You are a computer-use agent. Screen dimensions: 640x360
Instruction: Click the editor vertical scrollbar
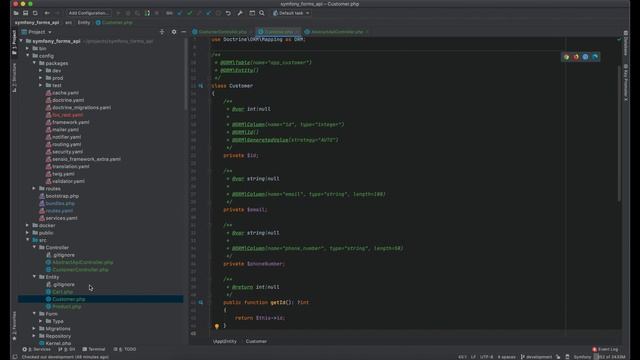[619, 133]
